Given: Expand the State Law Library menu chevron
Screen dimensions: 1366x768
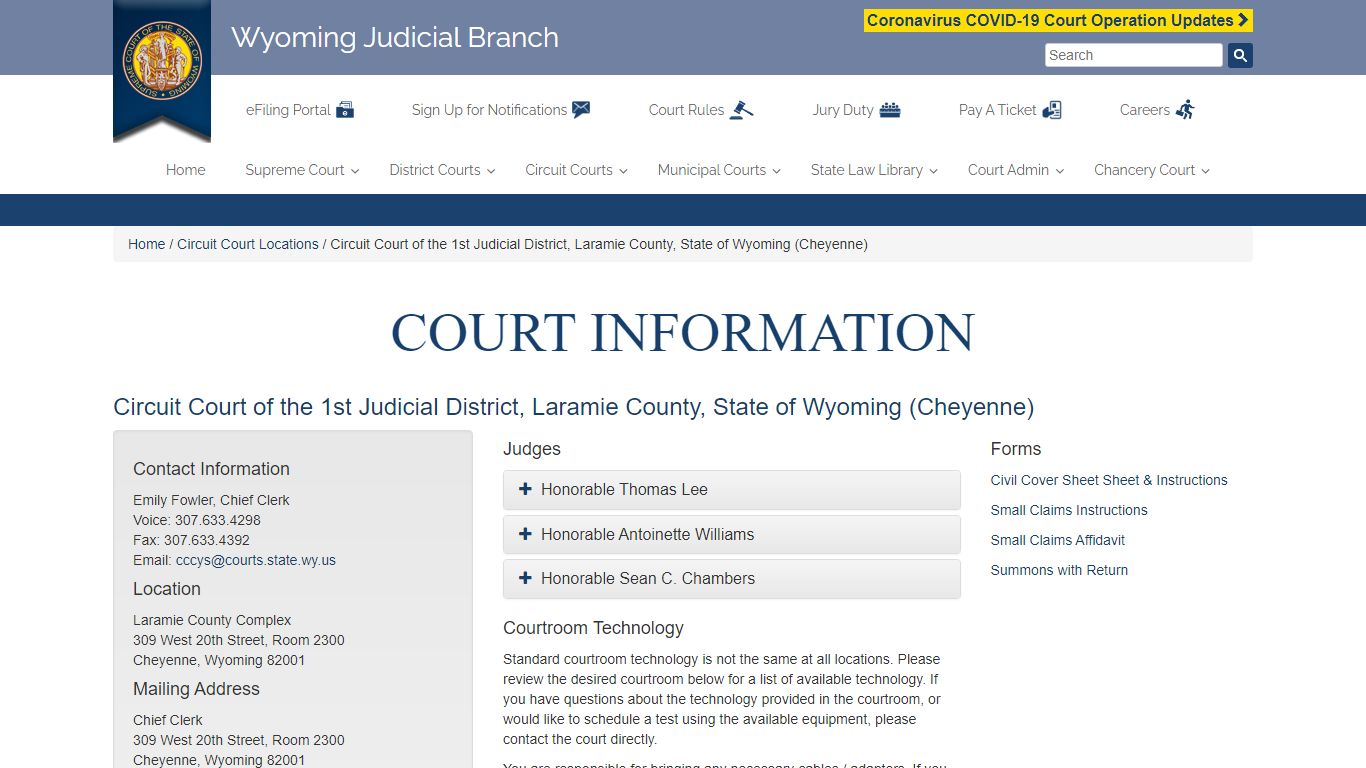Looking at the screenshot, I should [x=933, y=171].
